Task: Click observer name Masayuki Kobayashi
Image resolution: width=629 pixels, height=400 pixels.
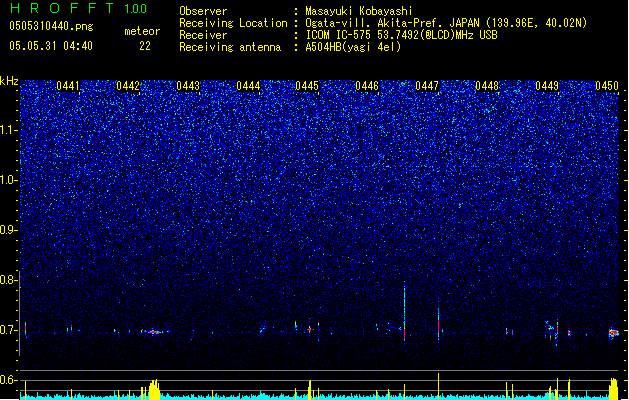Action: (358, 11)
